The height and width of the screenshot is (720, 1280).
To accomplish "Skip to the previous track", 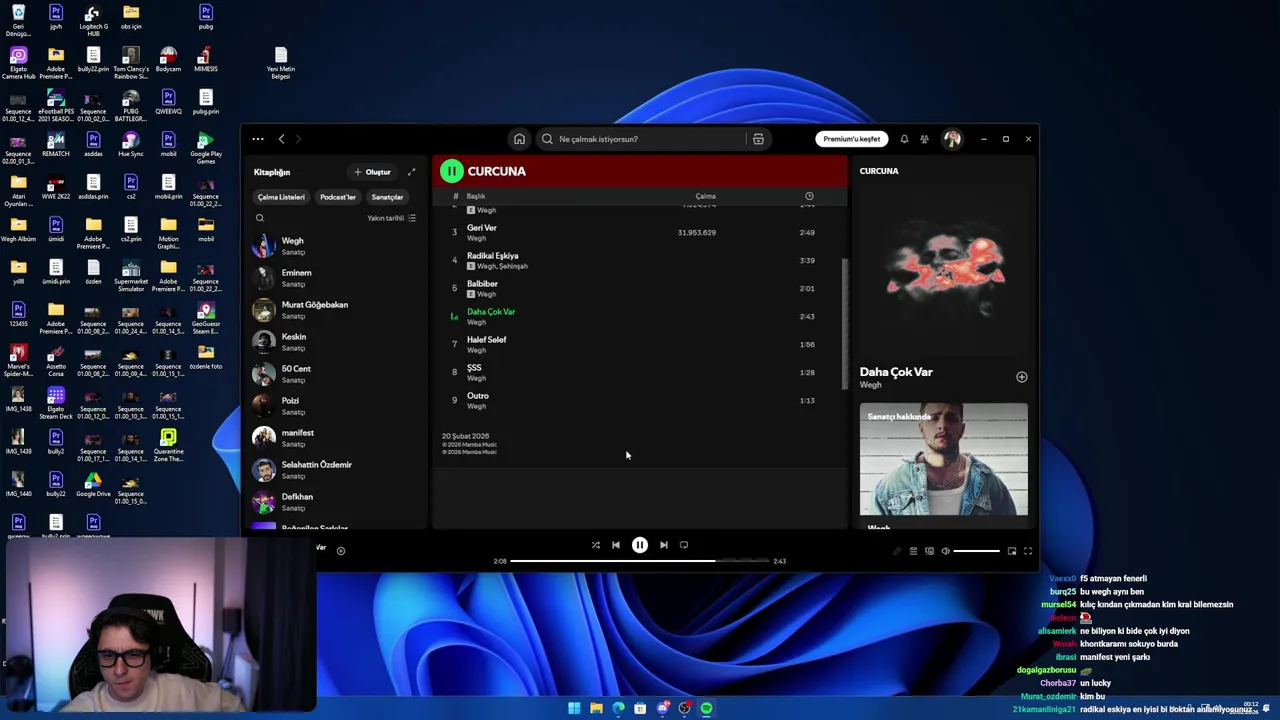I will [616, 545].
